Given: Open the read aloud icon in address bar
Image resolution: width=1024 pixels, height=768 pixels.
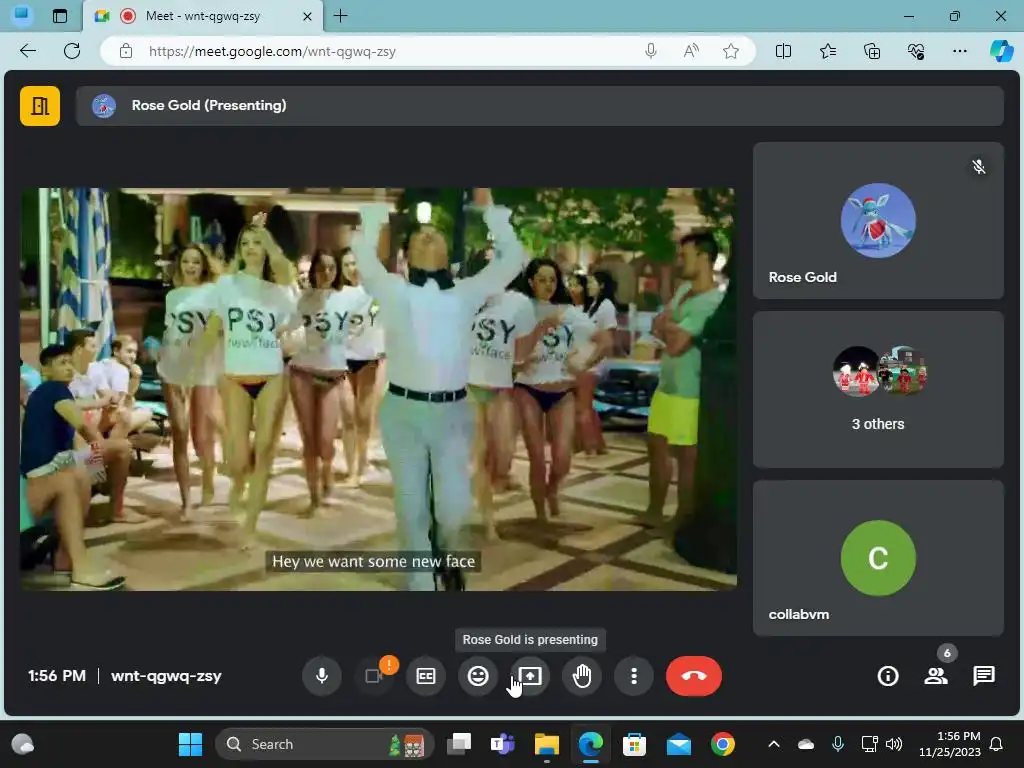Looking at the screenshot, I should [x=691, y=51].
